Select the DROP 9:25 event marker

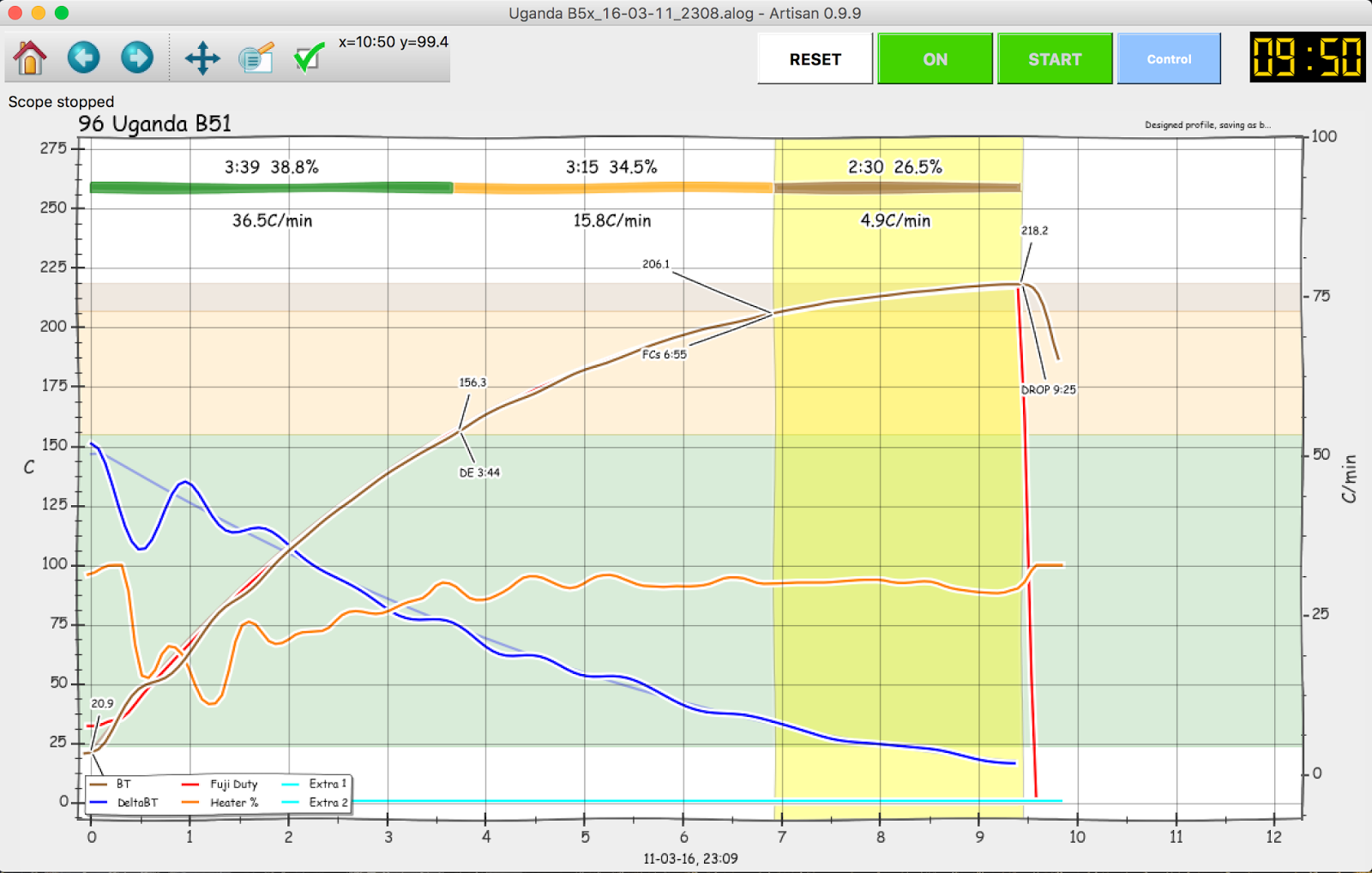tap(1048, 388)
